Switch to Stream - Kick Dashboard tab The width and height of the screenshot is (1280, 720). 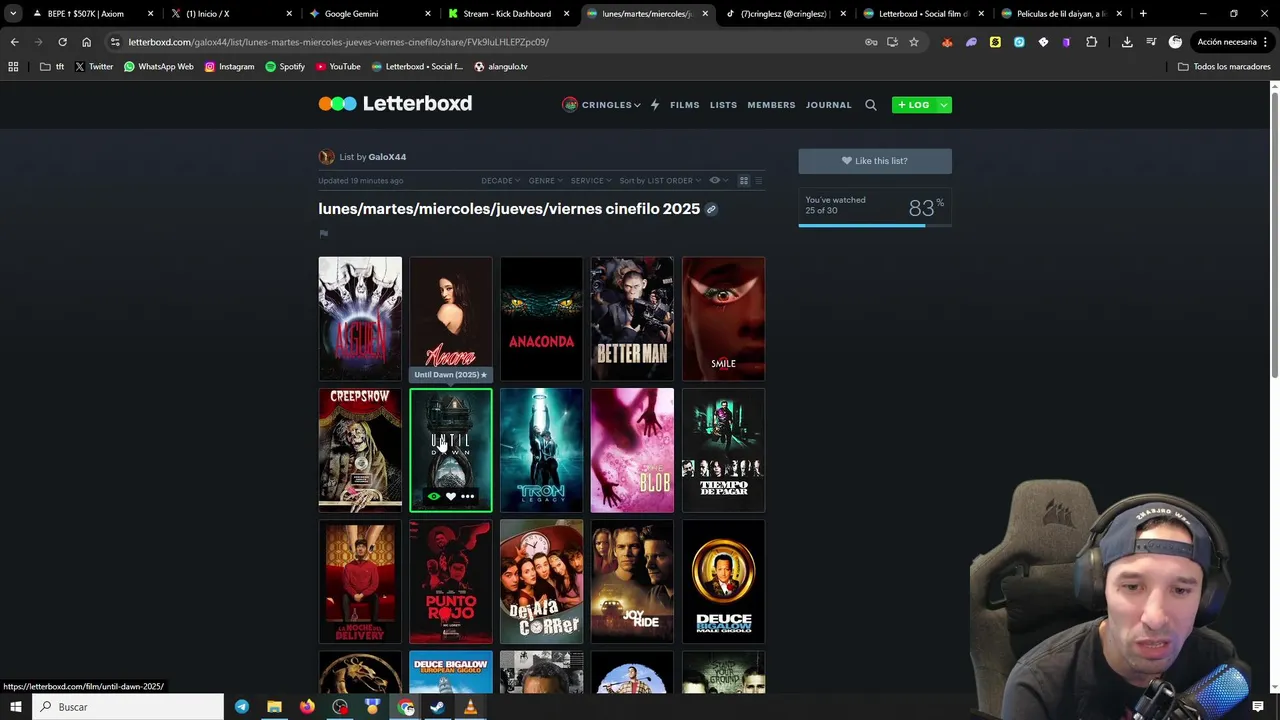(508, 14)
